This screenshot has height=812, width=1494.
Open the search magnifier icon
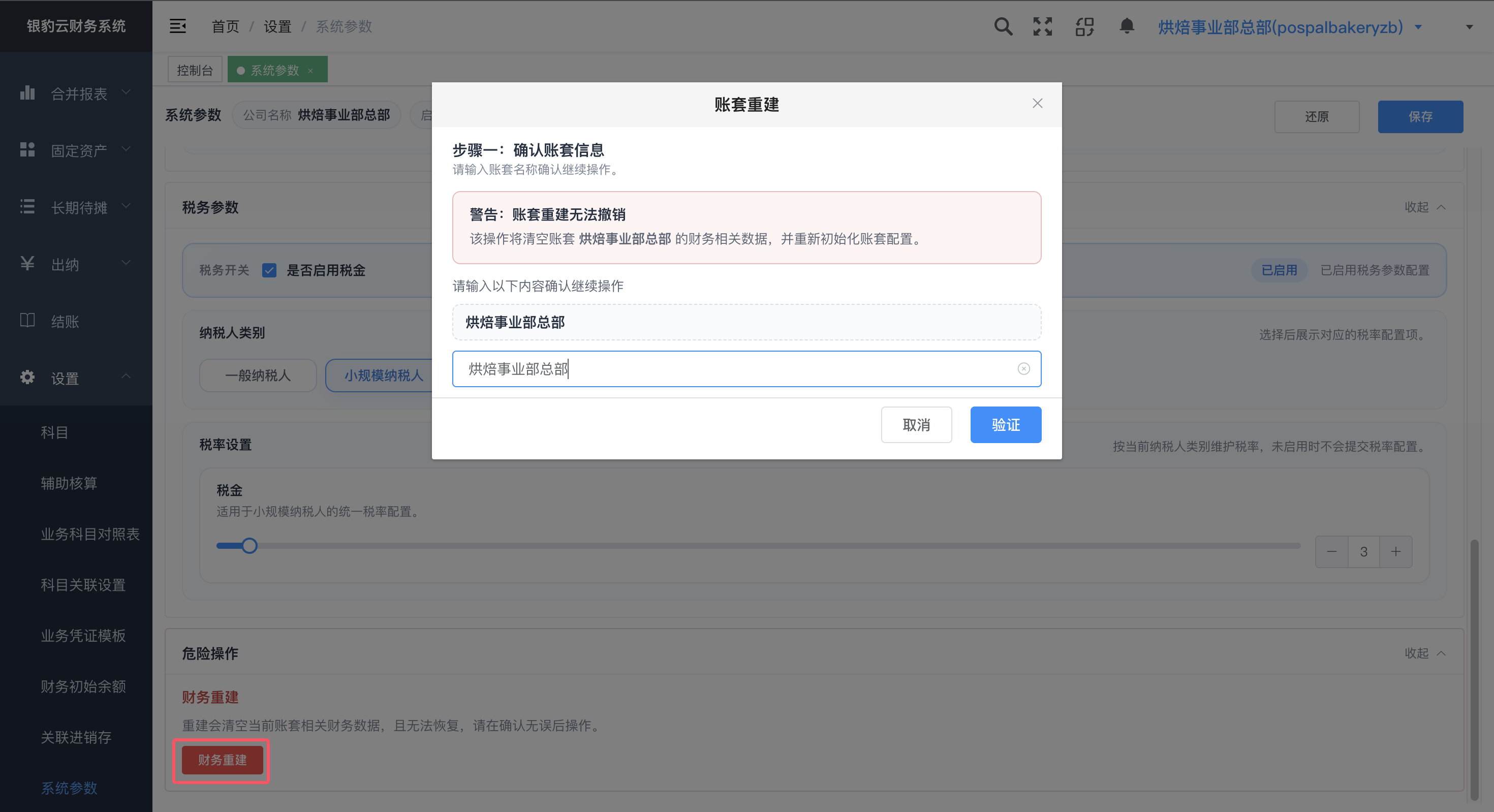pos(1003,26)
